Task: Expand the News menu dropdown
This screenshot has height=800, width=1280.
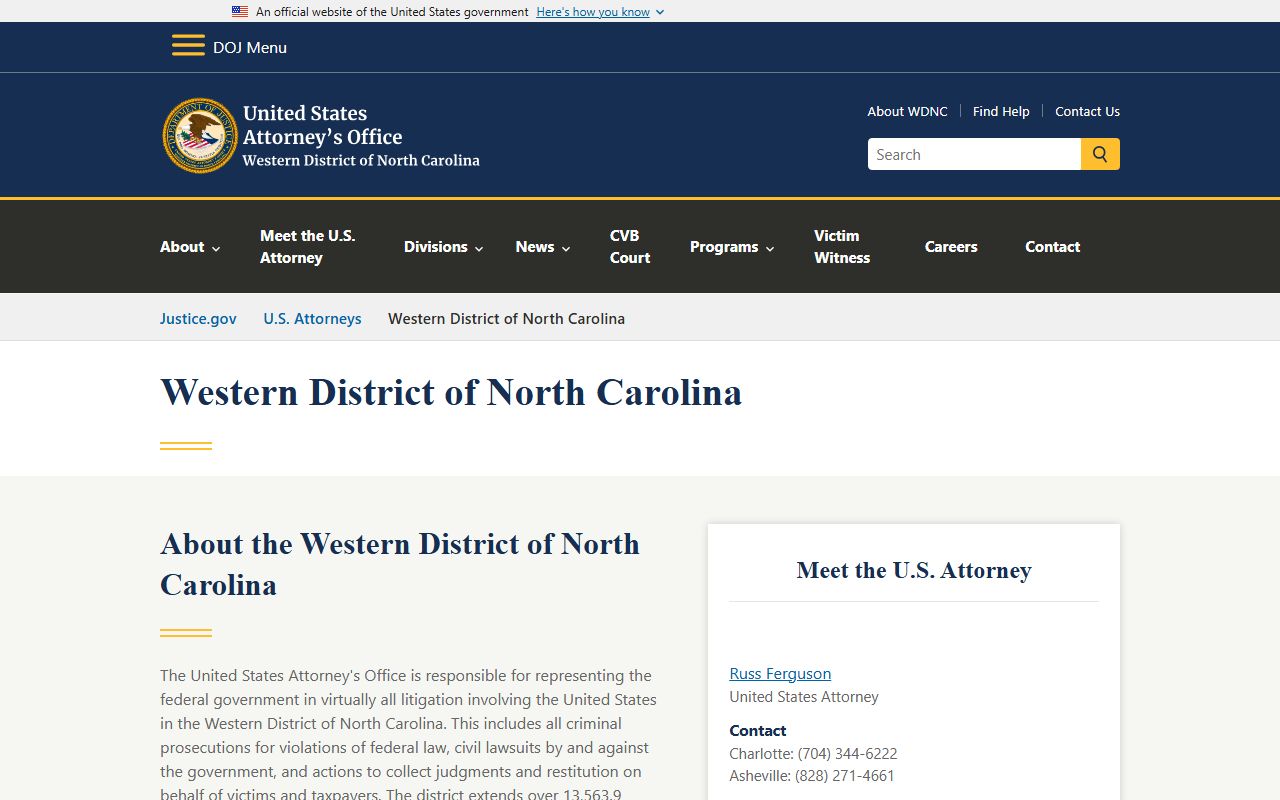Action: (x=543, y=247)
